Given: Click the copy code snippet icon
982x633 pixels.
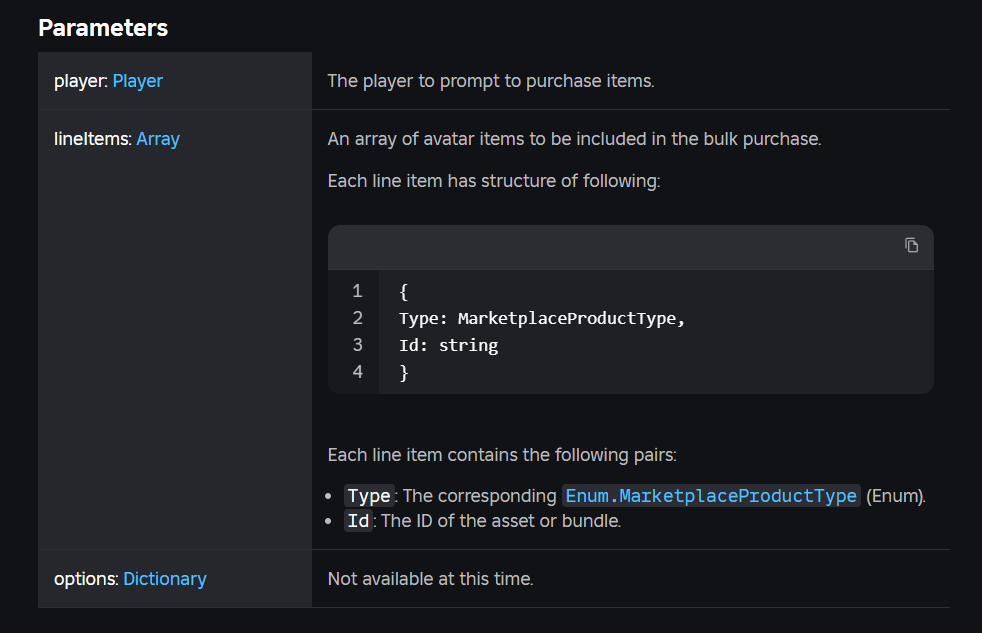Looking at the screenshot, I should pos(911,245).
